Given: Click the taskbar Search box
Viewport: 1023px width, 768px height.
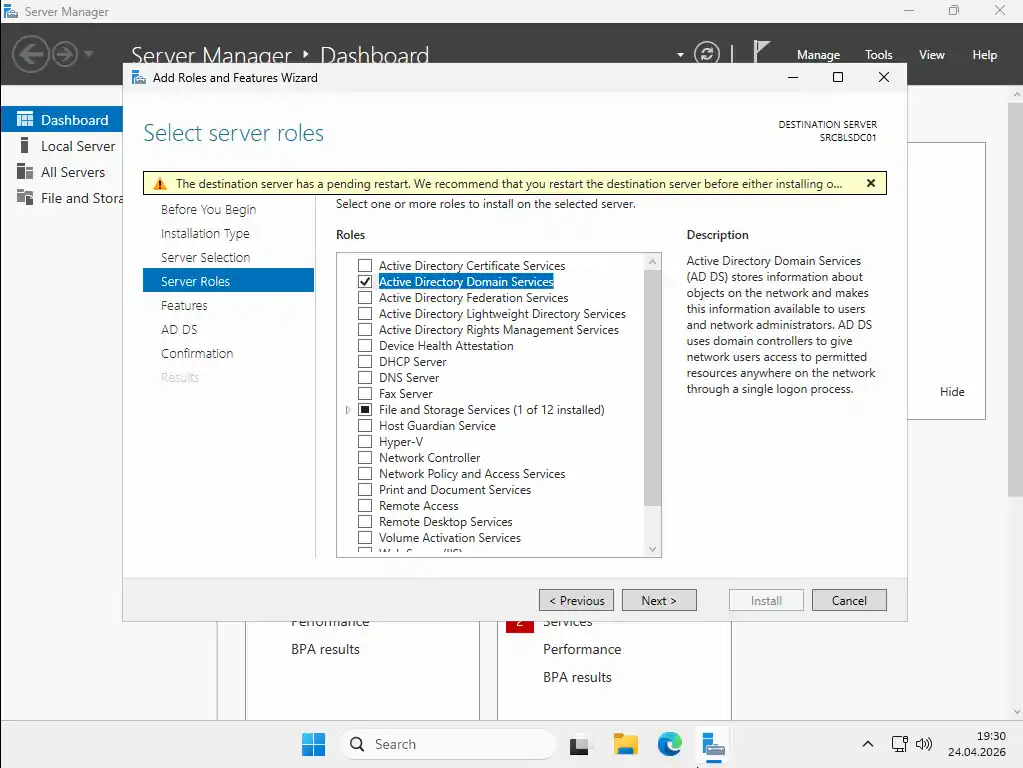Looking at the screenshot, I should pyautogui.click(x=448, y=745).
